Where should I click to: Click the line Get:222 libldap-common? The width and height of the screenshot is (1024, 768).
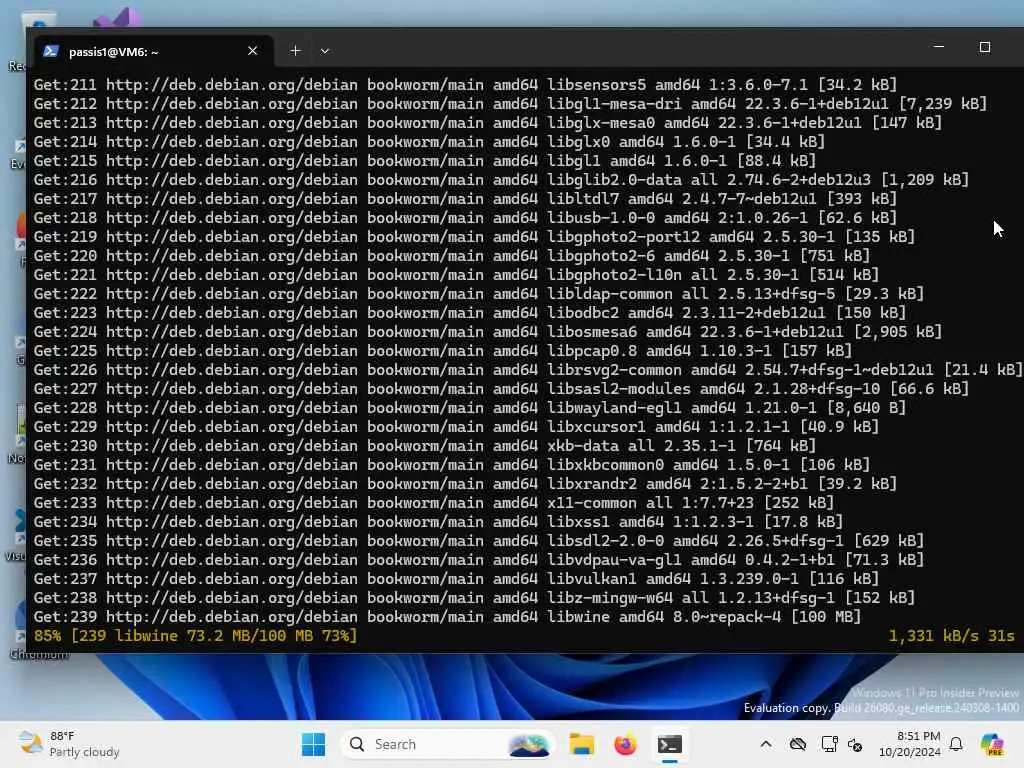[479, 294]
